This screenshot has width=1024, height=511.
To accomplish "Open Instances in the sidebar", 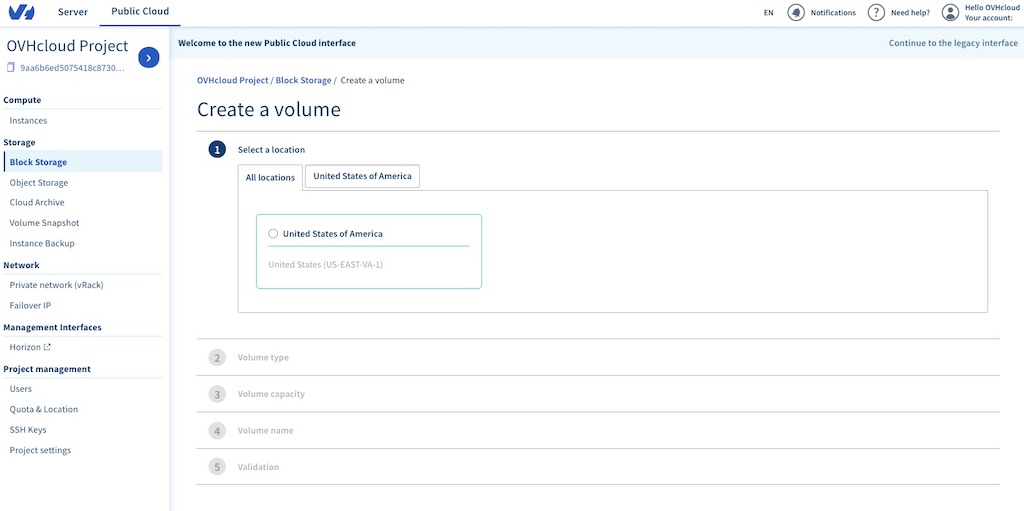I will pyautogui.click(x=28, y=121).
